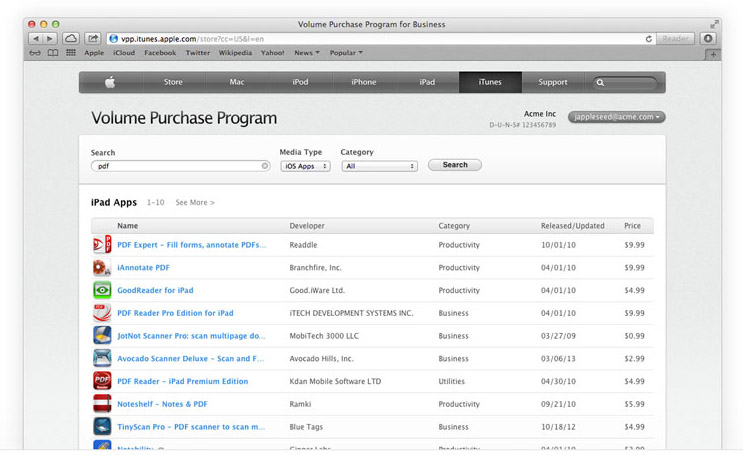The image size is (743, 455).
Task: Open Noteshelf – Notes & PDF link
Action: (x=162, y=404)
